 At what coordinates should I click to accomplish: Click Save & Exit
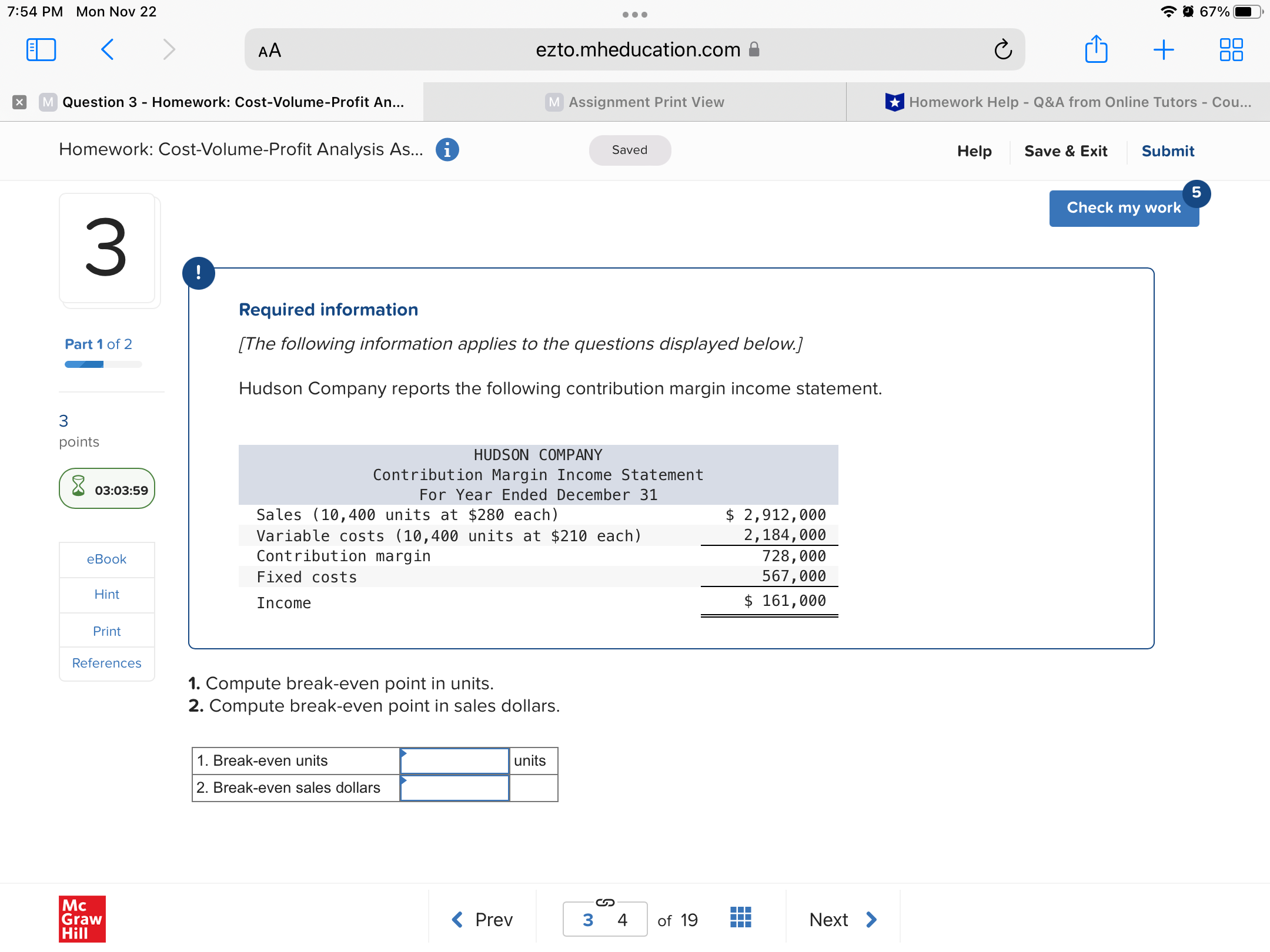[x=1065, y=152]
